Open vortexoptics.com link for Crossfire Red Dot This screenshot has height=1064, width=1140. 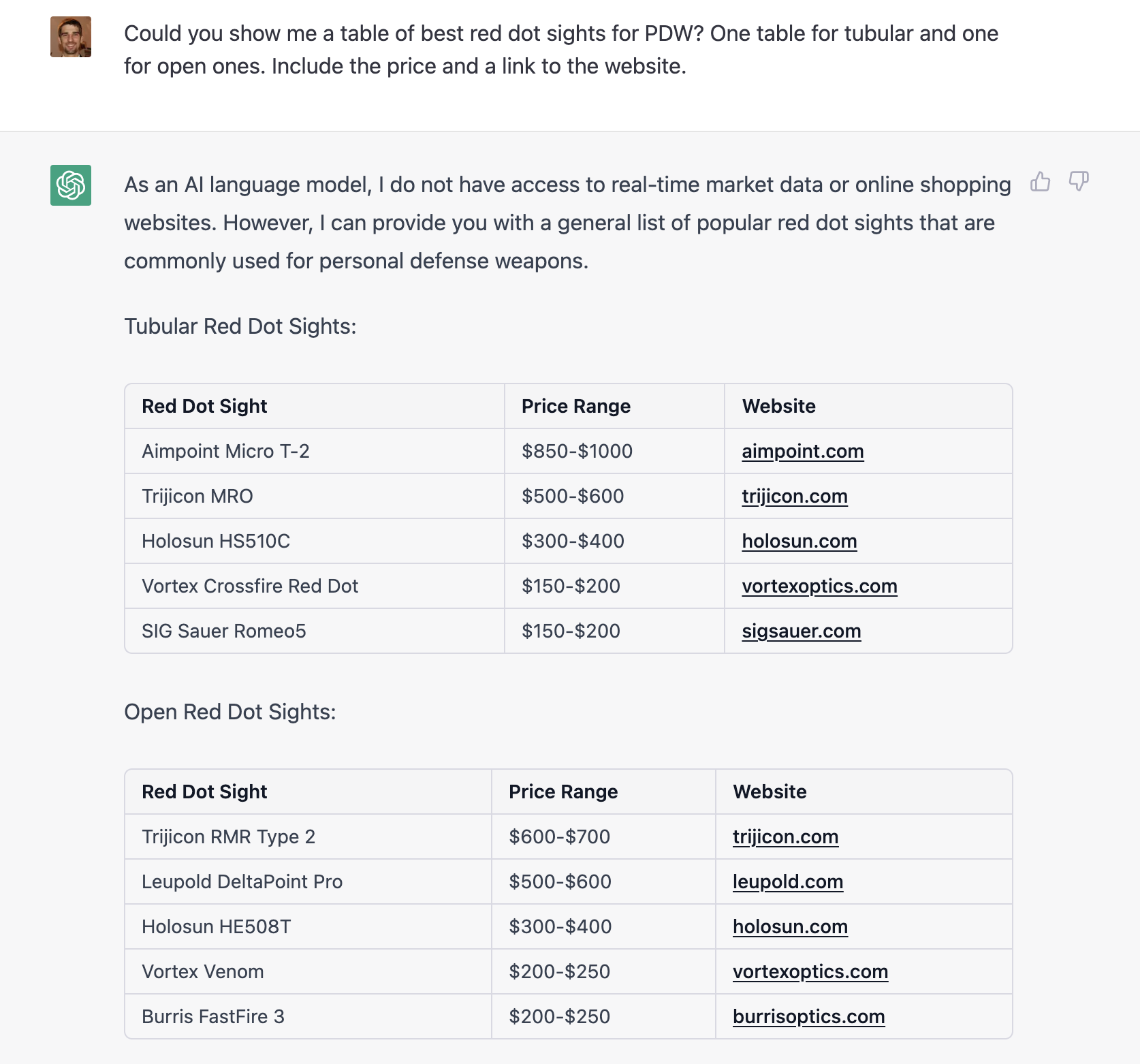pyautogui.click(x=819, y=586)
